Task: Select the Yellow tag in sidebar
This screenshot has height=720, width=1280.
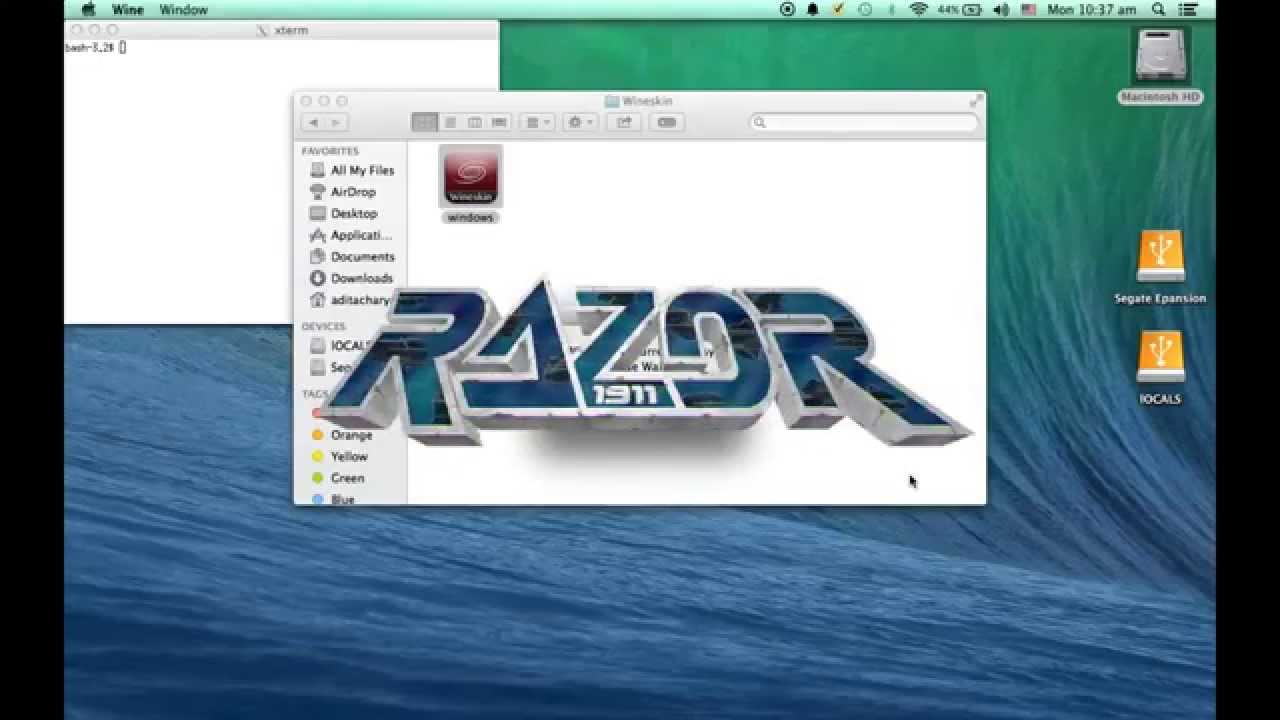Action: [340, 457]
